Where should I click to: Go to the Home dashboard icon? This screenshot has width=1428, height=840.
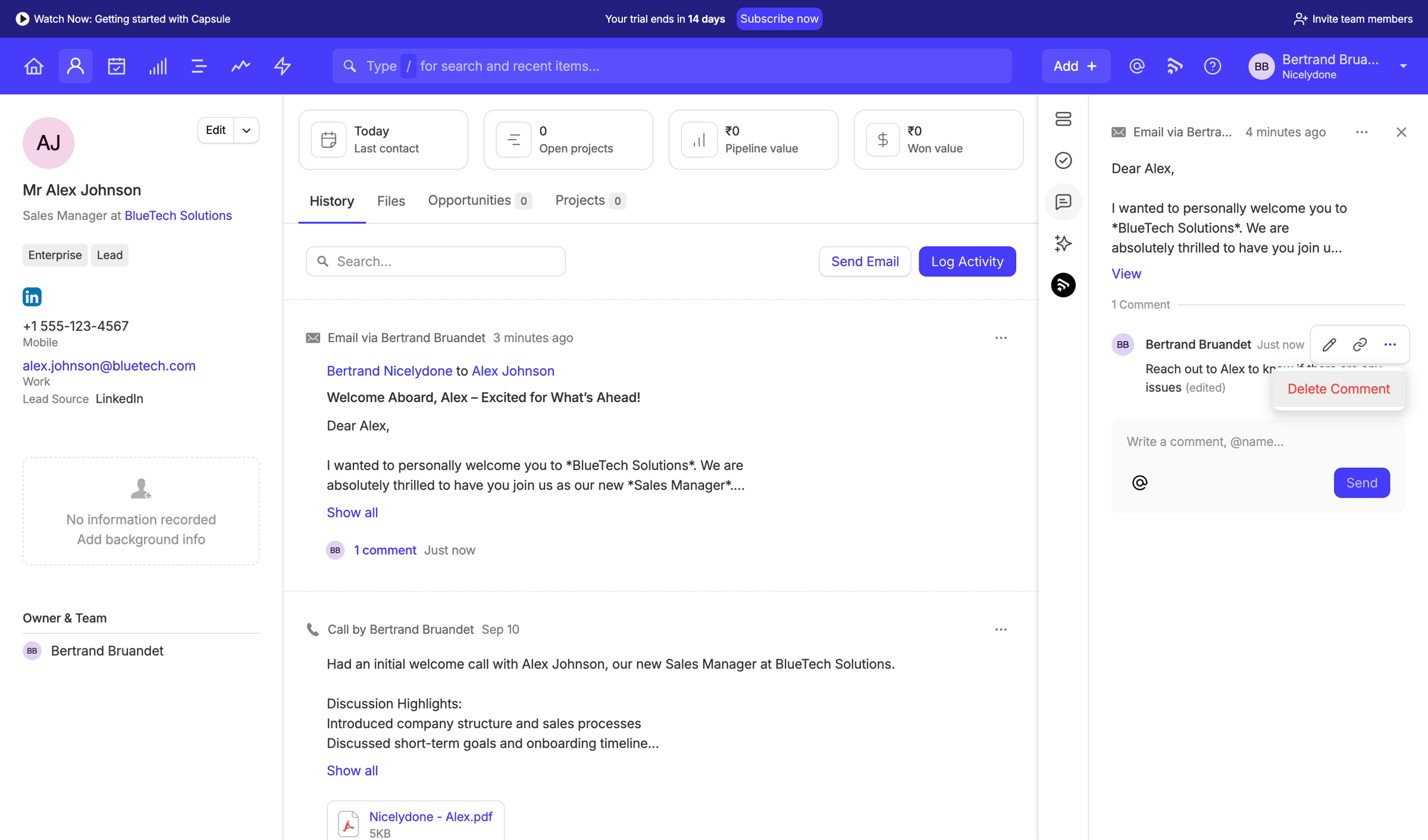coord(34,66)
